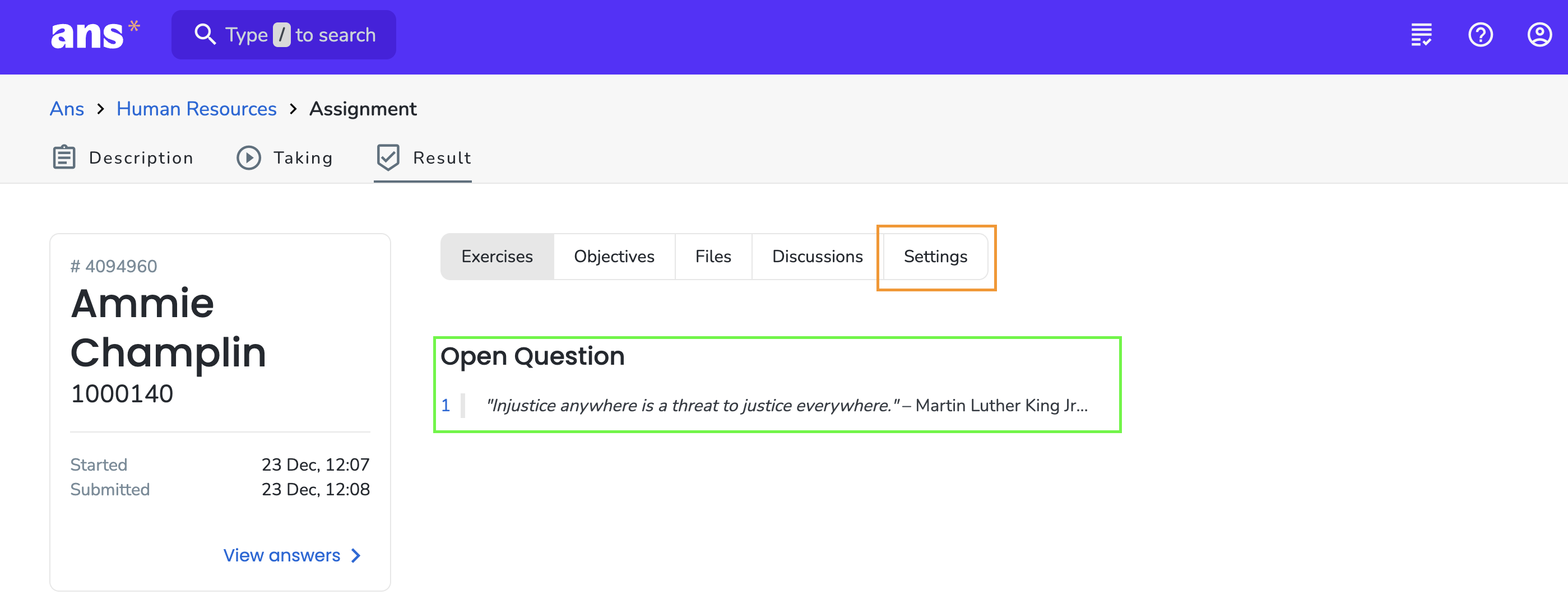This screenshot has width=1568, height=604.
Task: Switch to the Taking tab
Action: point(285,157)
